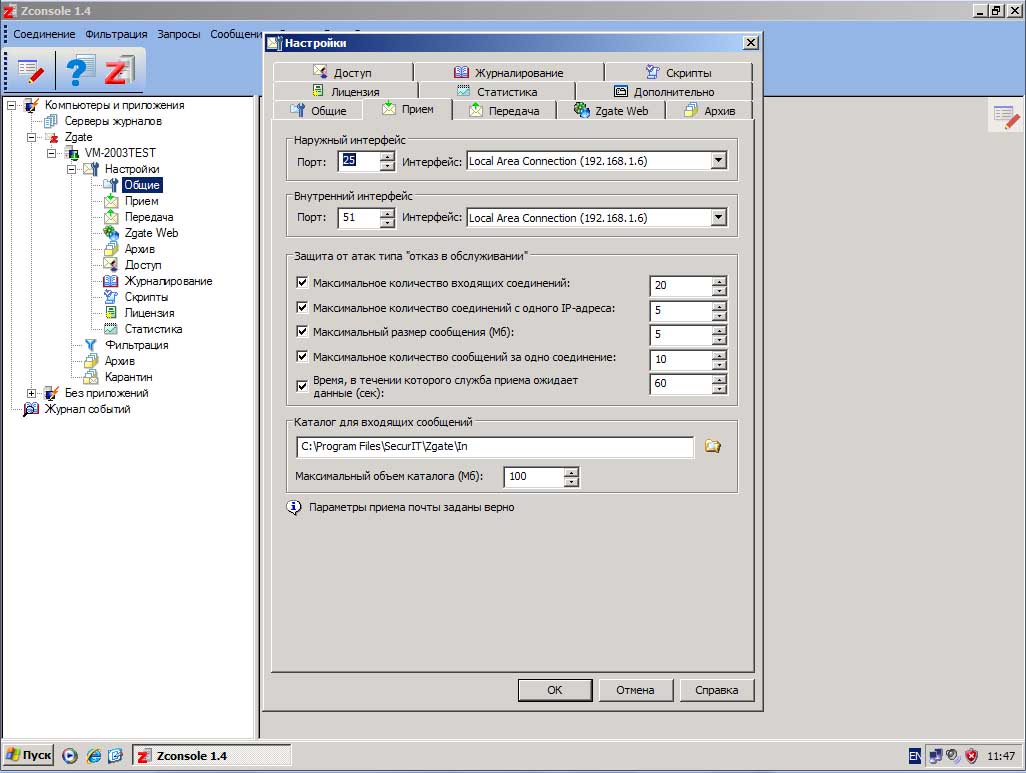Click the incoming catalog path field
This screenshot has width=1026, height=773.
[x=495, y=446]
